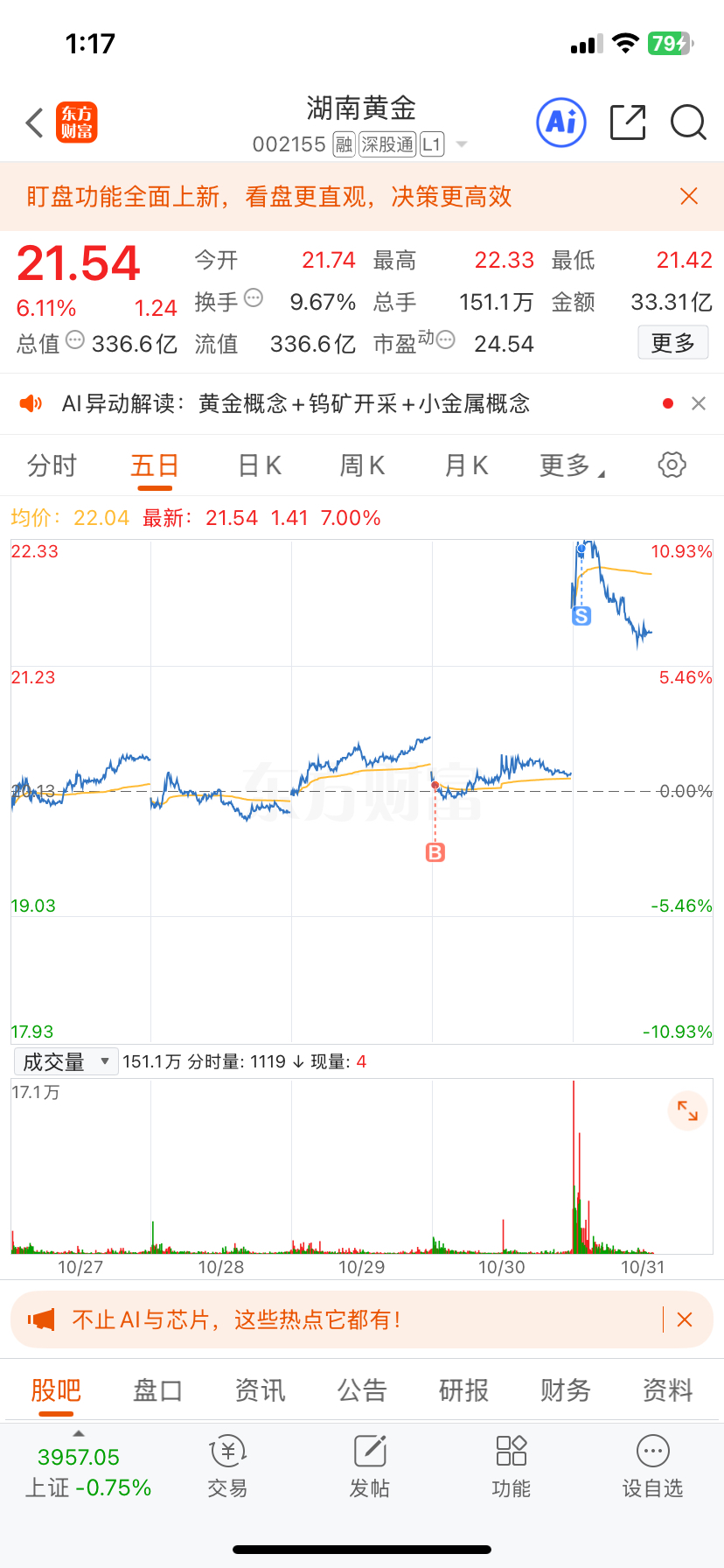Tap the 发帖 post icon
The width and height of the screenshot is (724, 1568).
pyautogui.click(x=370, y=1467)
